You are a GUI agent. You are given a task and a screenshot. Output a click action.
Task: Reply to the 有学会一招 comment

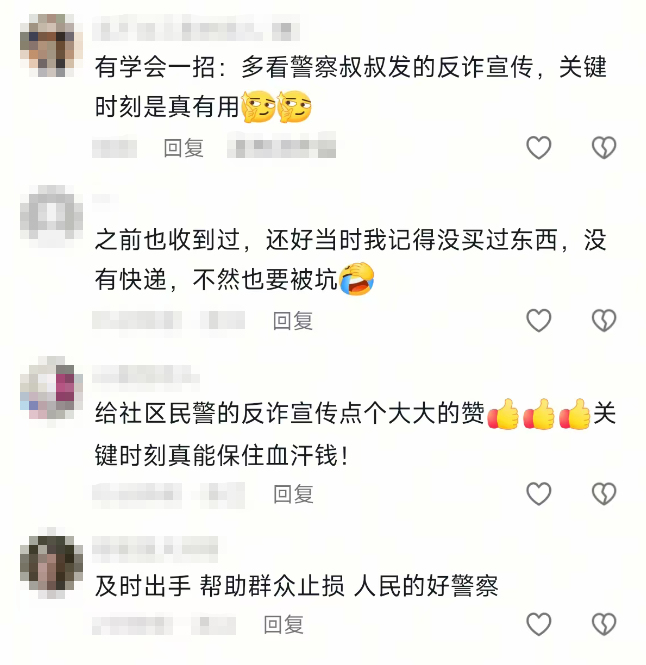pos(184,148)
